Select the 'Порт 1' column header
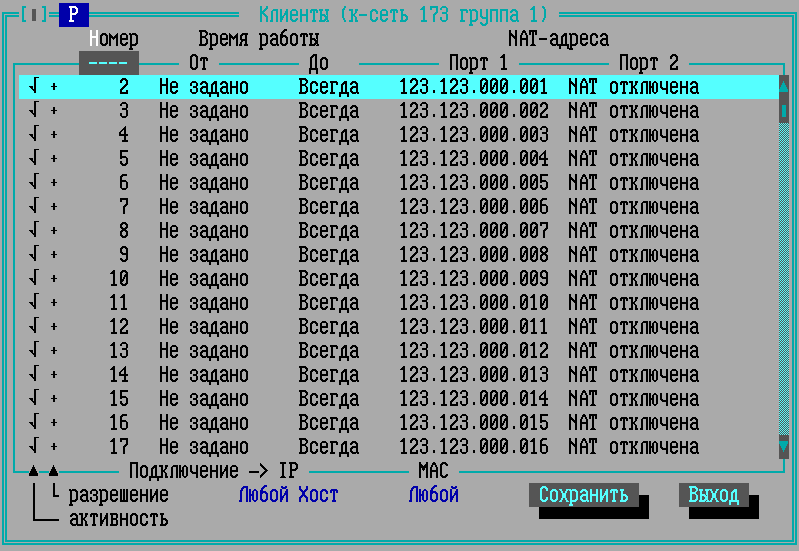Viewport: 799px width, 551px height. click(x=478, y=63)
